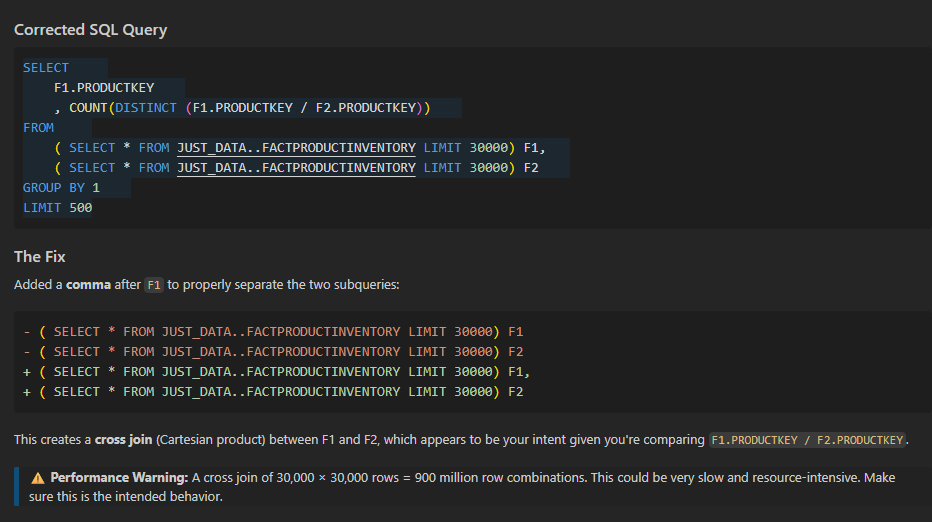The image size is (932, 522).
Task: Click the heading The Fix
Action: (40, 257)
